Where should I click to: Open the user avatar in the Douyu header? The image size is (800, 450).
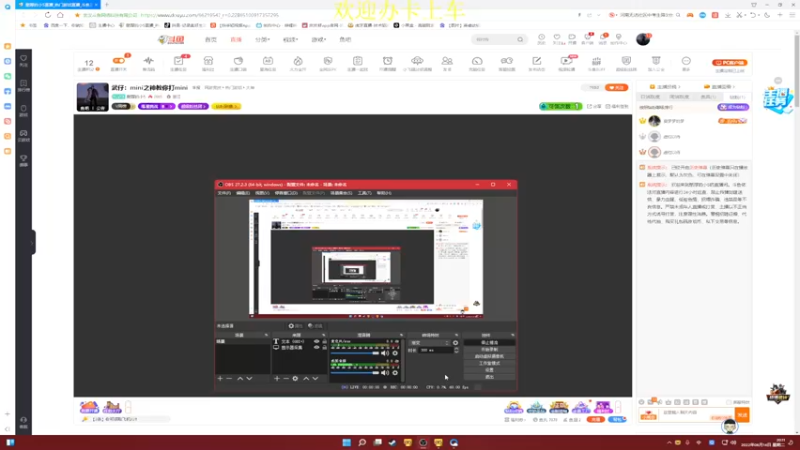(x=643, y=39)
